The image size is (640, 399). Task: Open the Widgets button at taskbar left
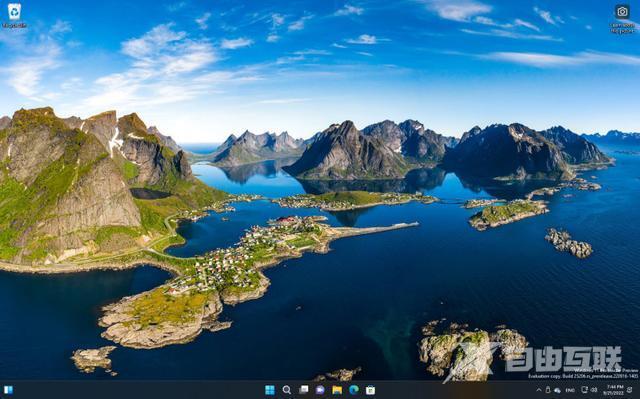pos(8,390)
